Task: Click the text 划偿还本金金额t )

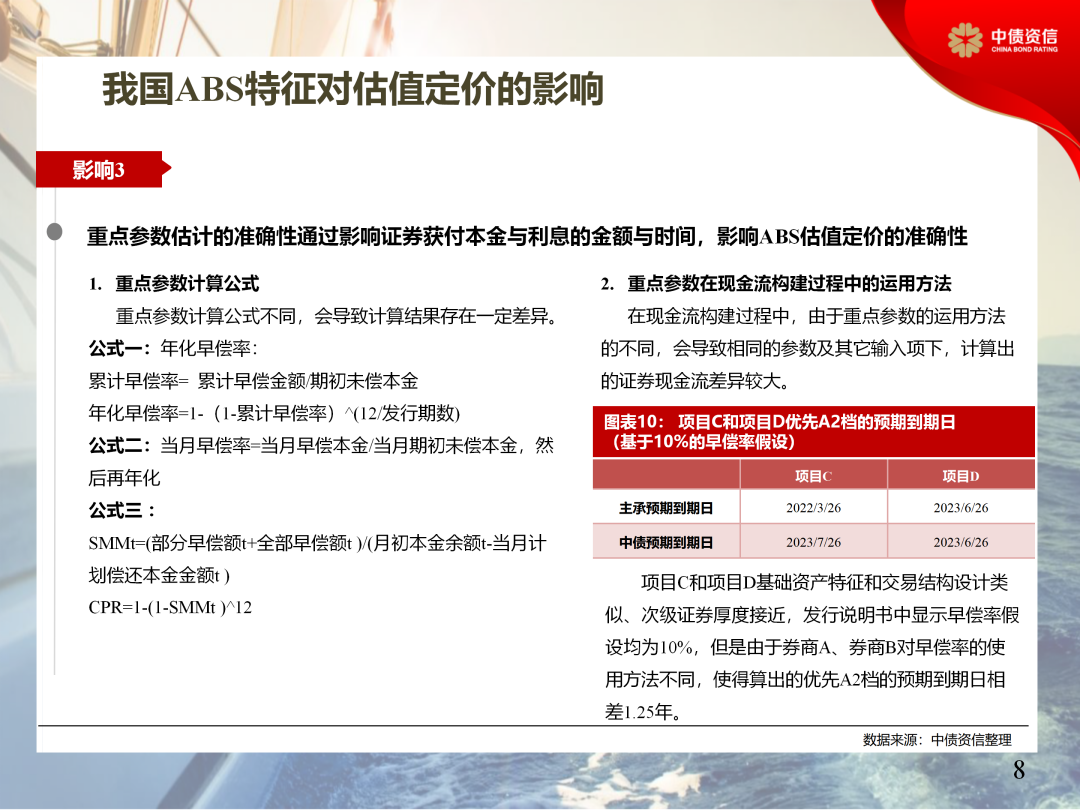Action: tap(159, 575)
